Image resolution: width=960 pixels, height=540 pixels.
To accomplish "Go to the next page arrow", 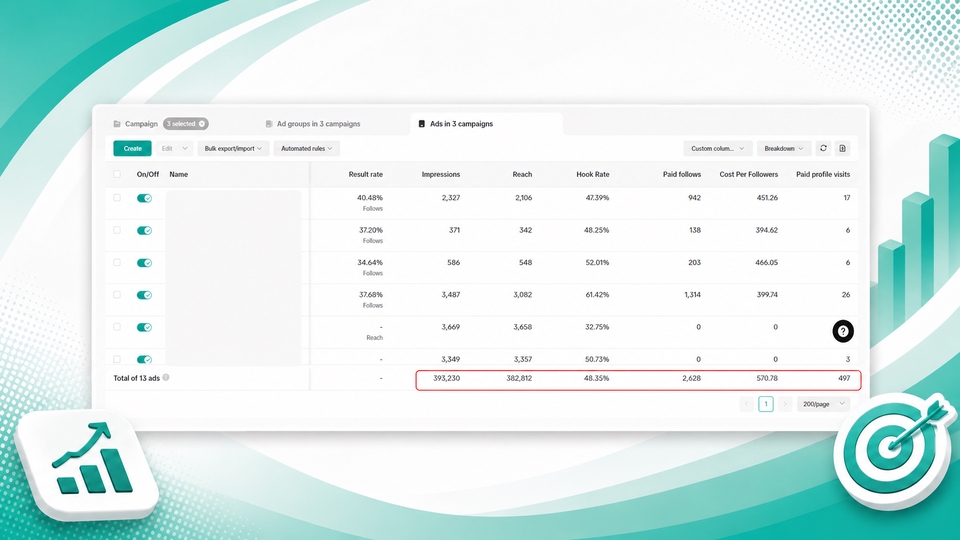I will pyautogui.click(x=785, y=404).
